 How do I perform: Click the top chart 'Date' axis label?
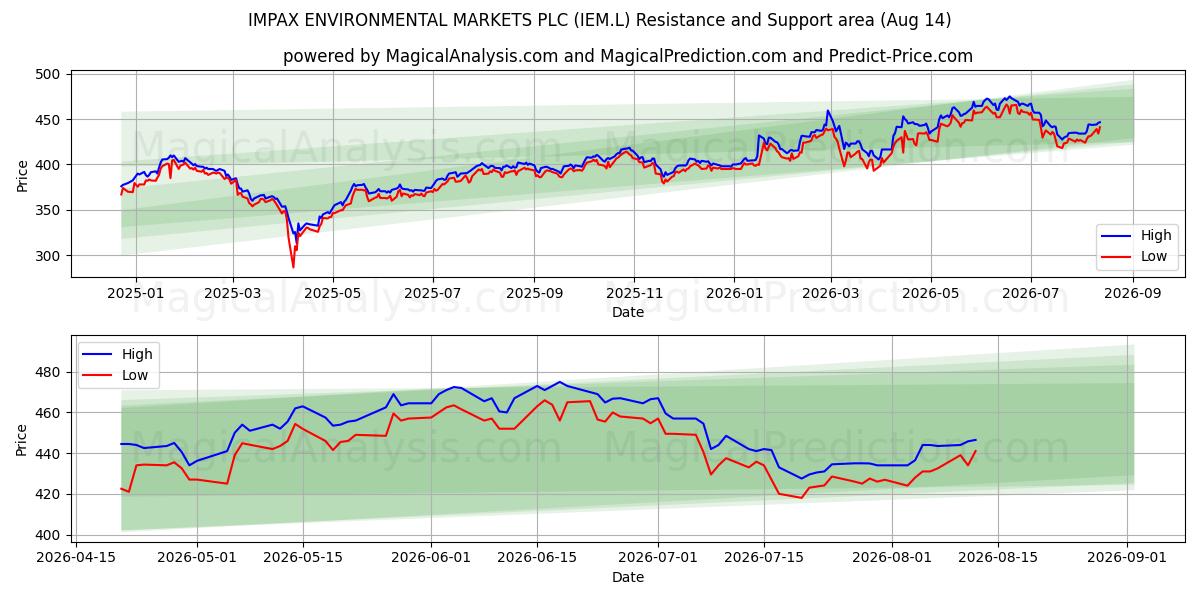pos(628,313)
